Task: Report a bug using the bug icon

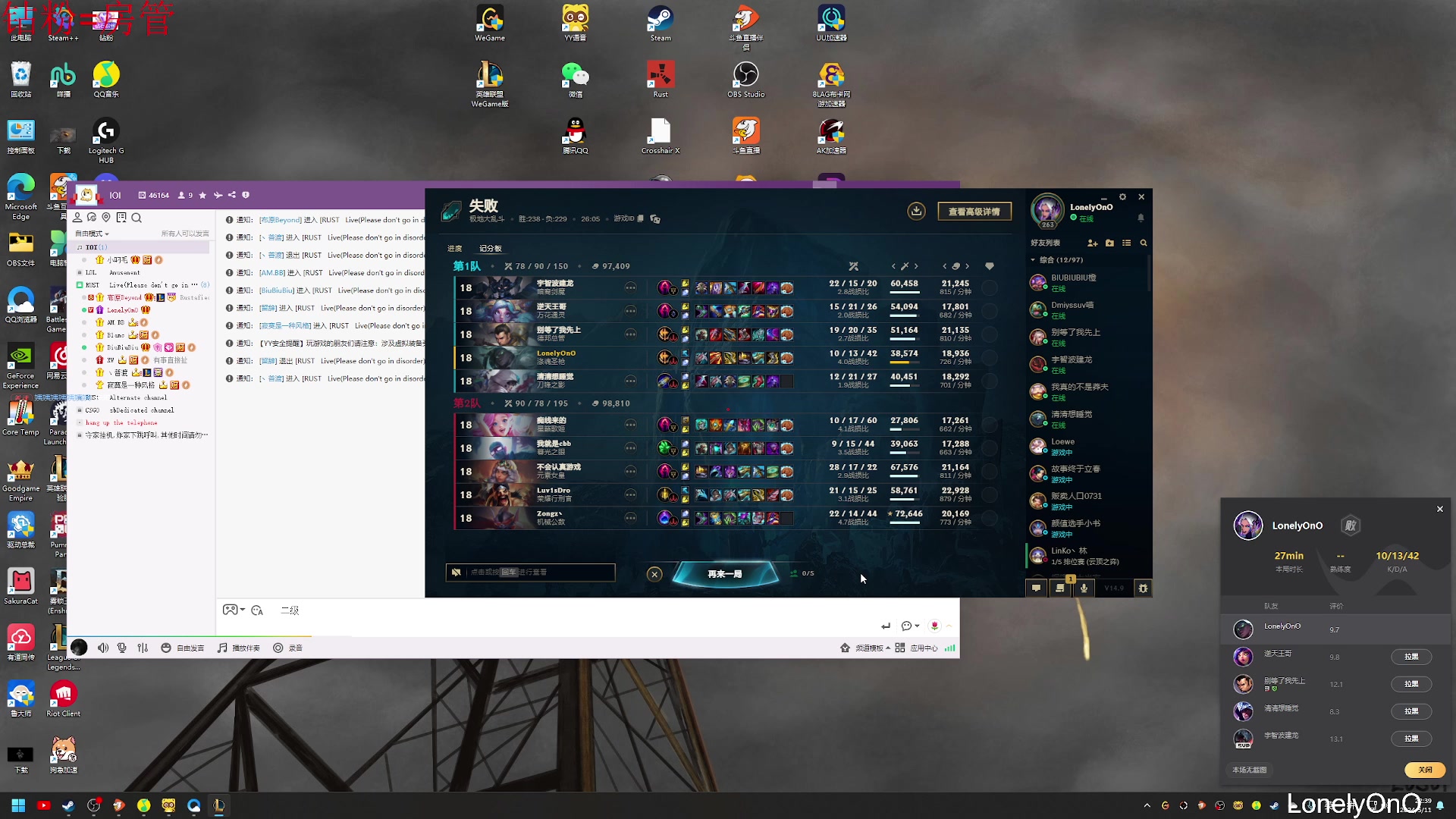Action: [1143, 588]
